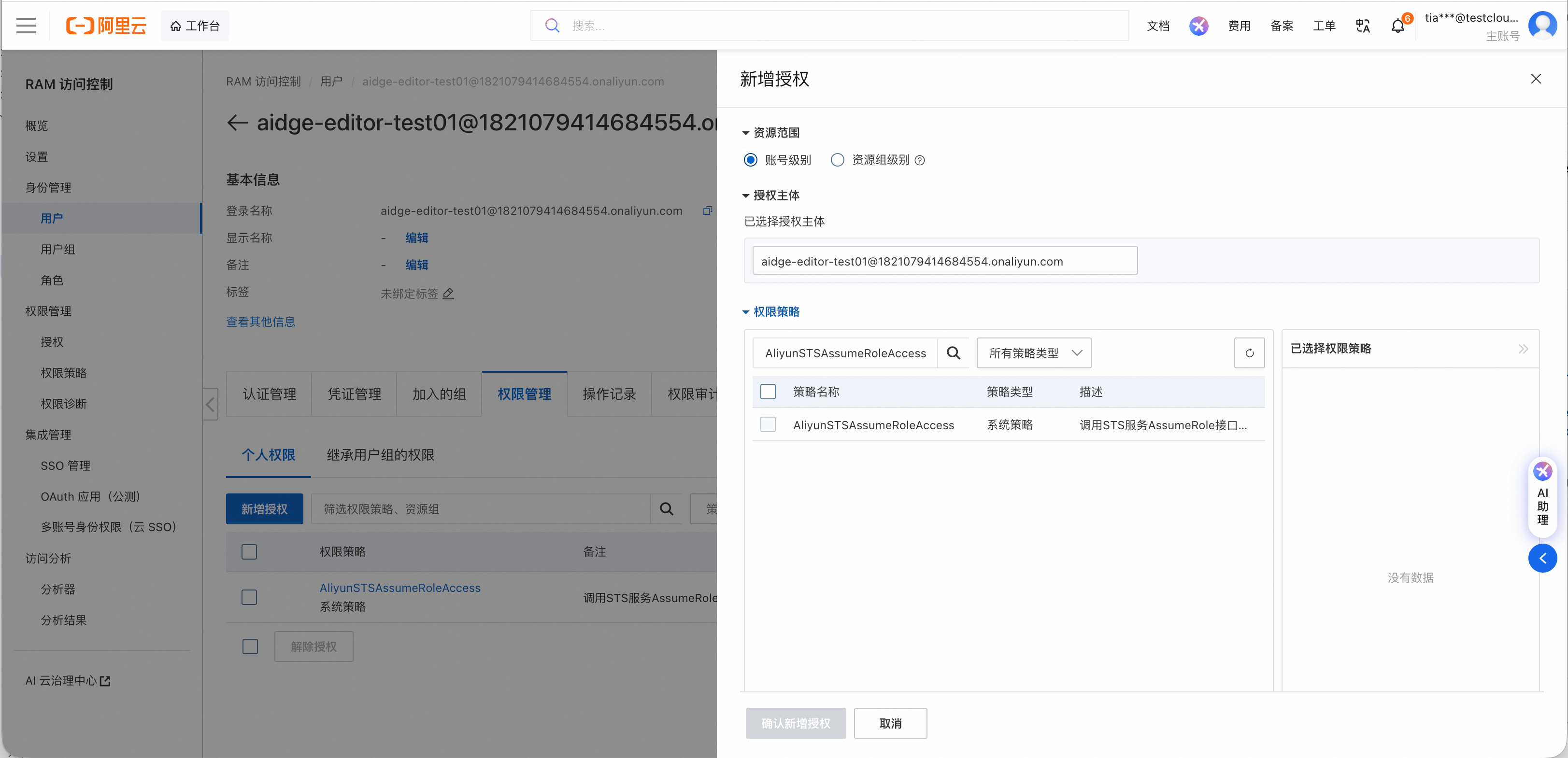The image size is (1568, 758).
Task: Check the AliyunSTSAssumeRoleAccess policy row in panel
Action: (x=768, y=425)
